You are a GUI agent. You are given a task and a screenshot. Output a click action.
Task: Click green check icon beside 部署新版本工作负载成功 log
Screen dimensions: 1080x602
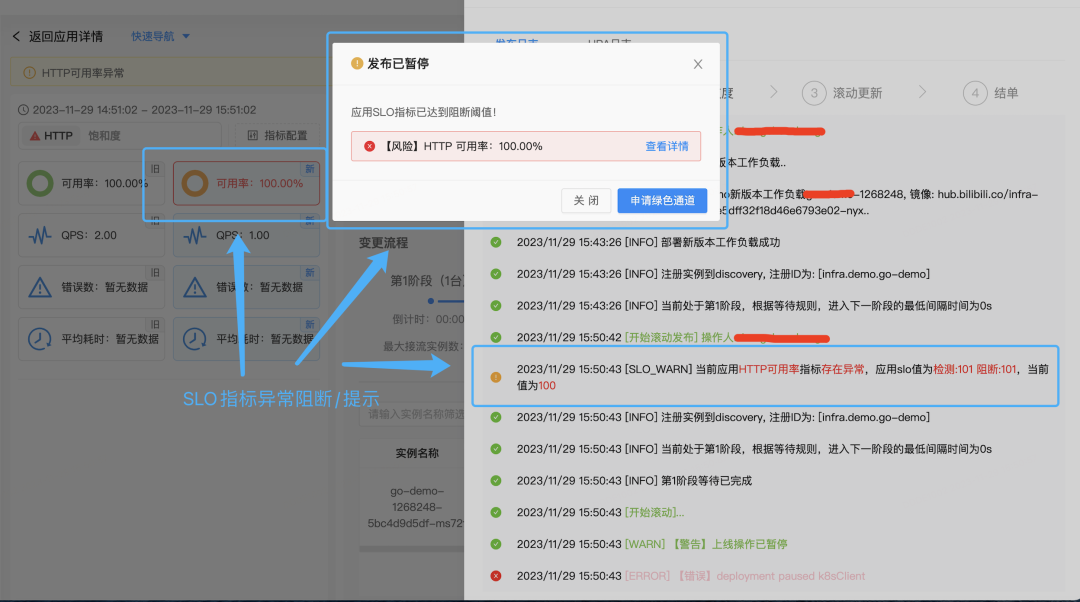(496, 242)
